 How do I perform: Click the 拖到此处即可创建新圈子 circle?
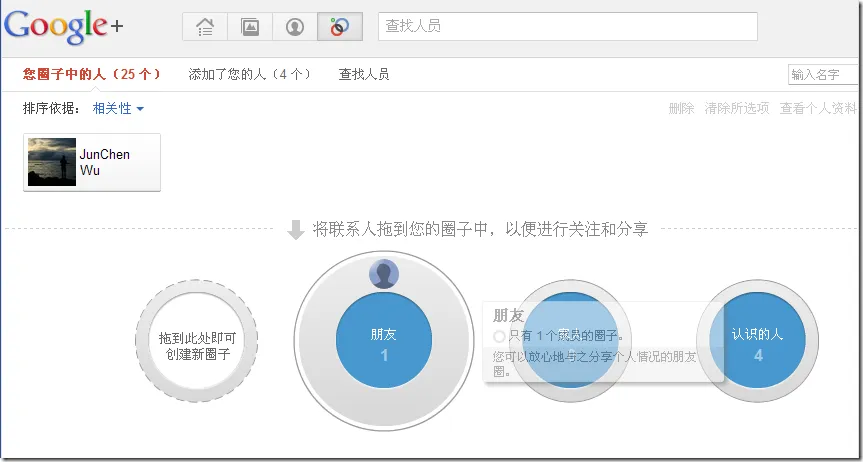(196, 341)
